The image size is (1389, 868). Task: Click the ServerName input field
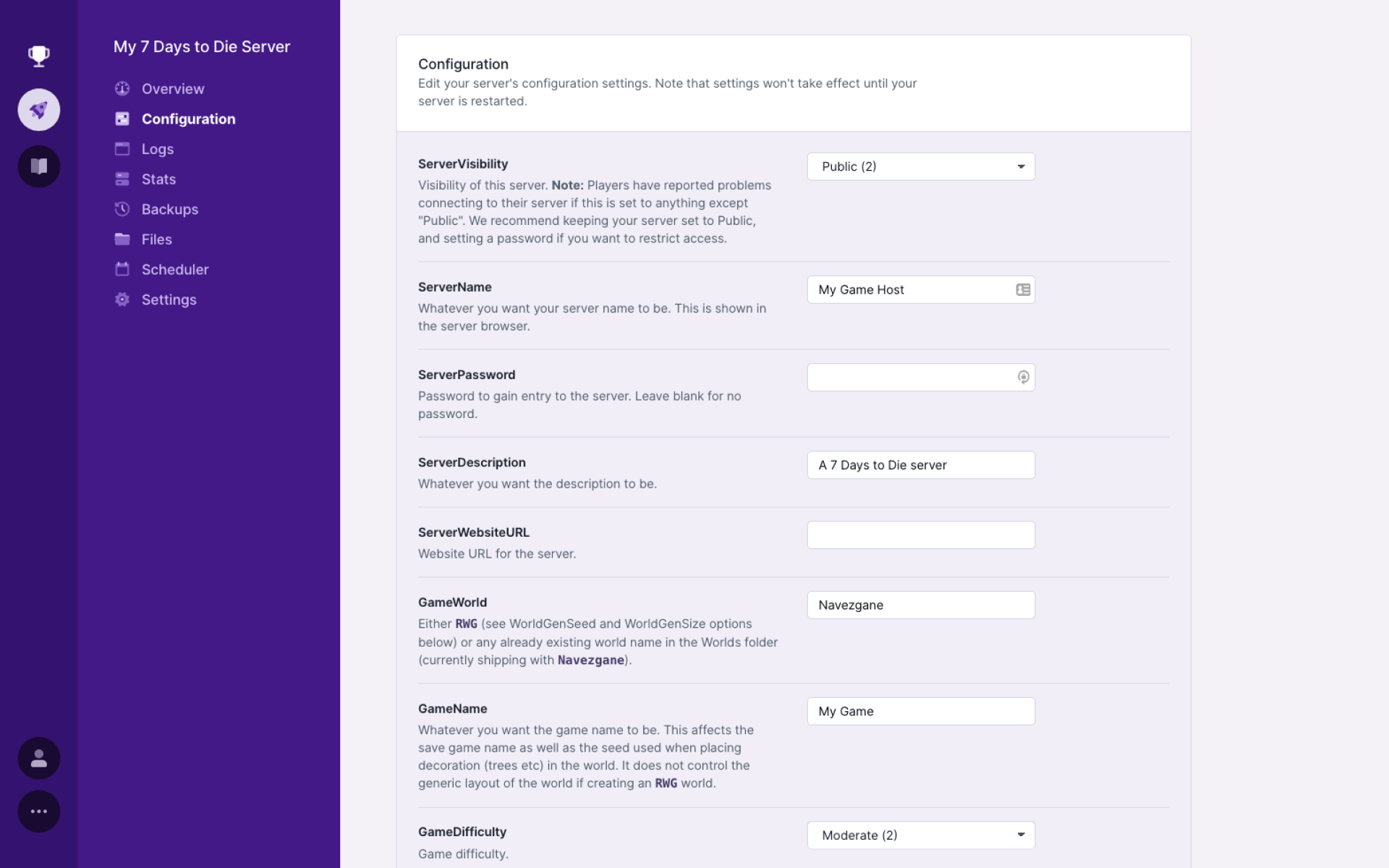pos(921,289)
